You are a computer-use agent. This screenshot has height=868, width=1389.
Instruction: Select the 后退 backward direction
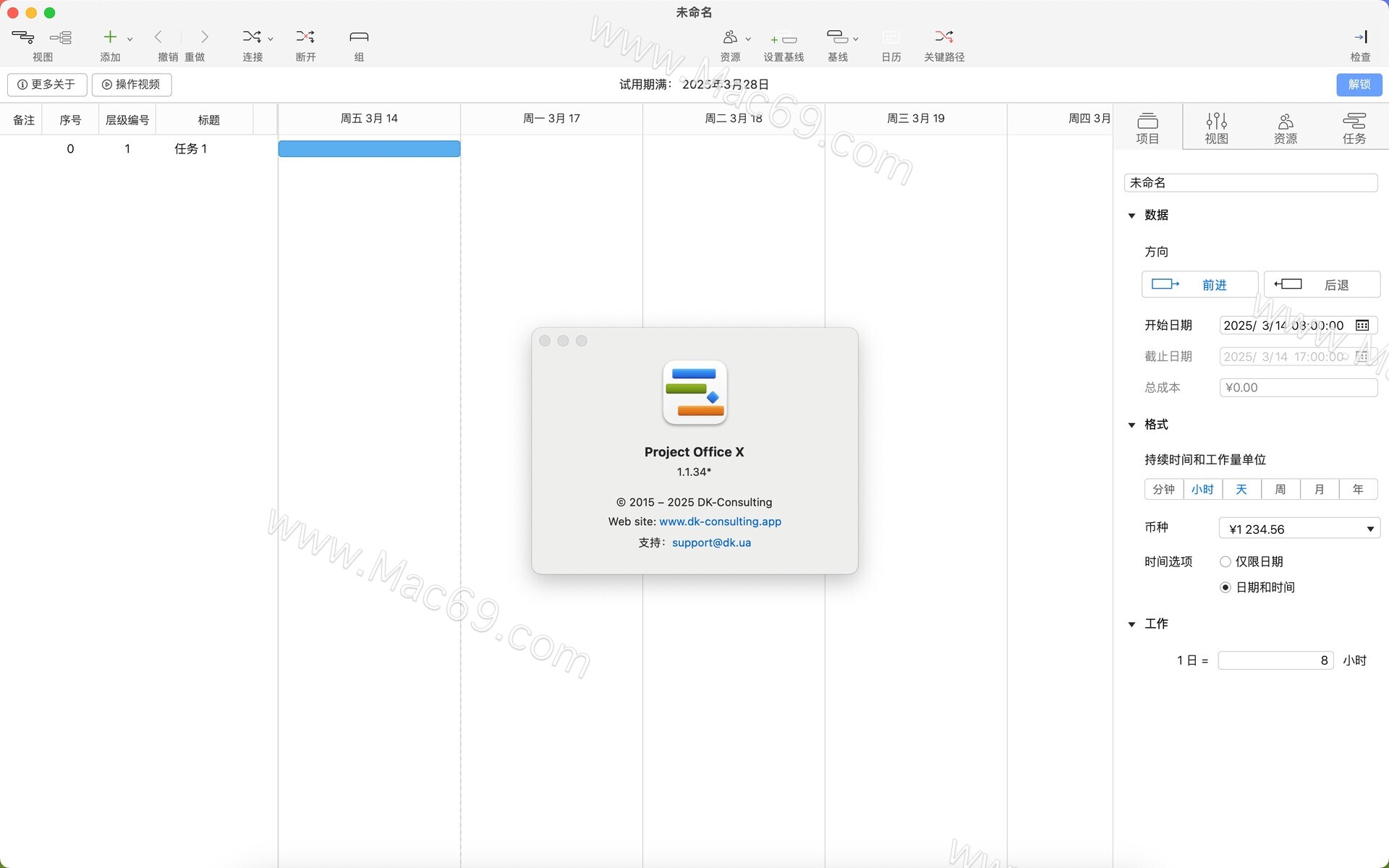point(1322,285)
